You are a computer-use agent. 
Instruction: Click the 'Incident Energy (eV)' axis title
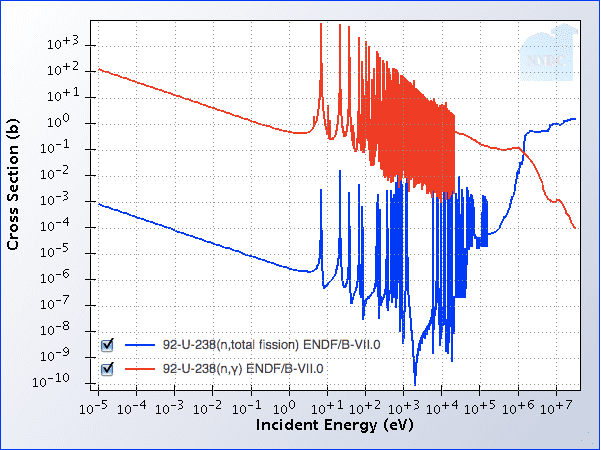click(335, 425)
